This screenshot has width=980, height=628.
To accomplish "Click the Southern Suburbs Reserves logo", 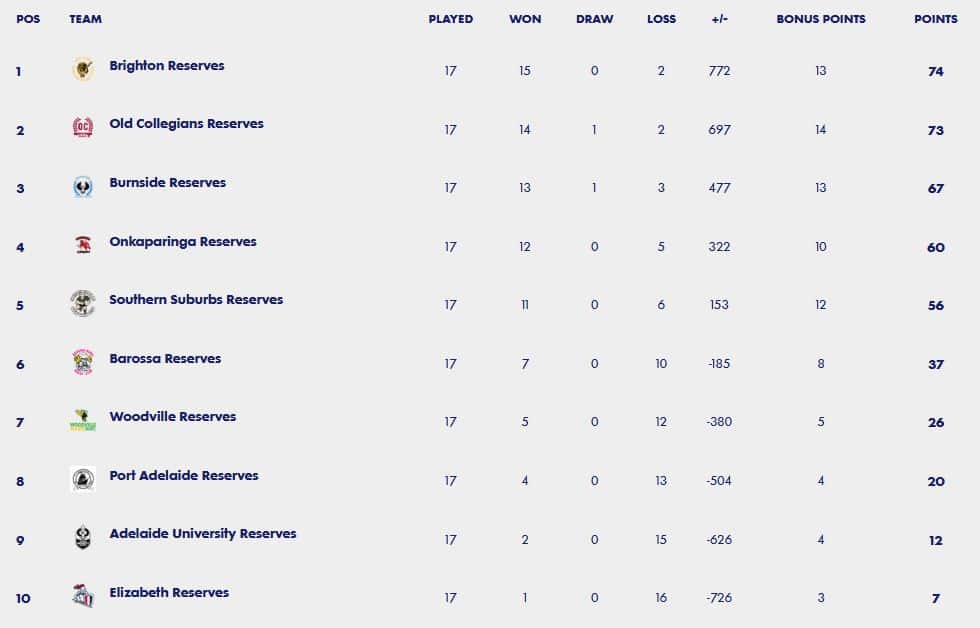I will (82, 303).
